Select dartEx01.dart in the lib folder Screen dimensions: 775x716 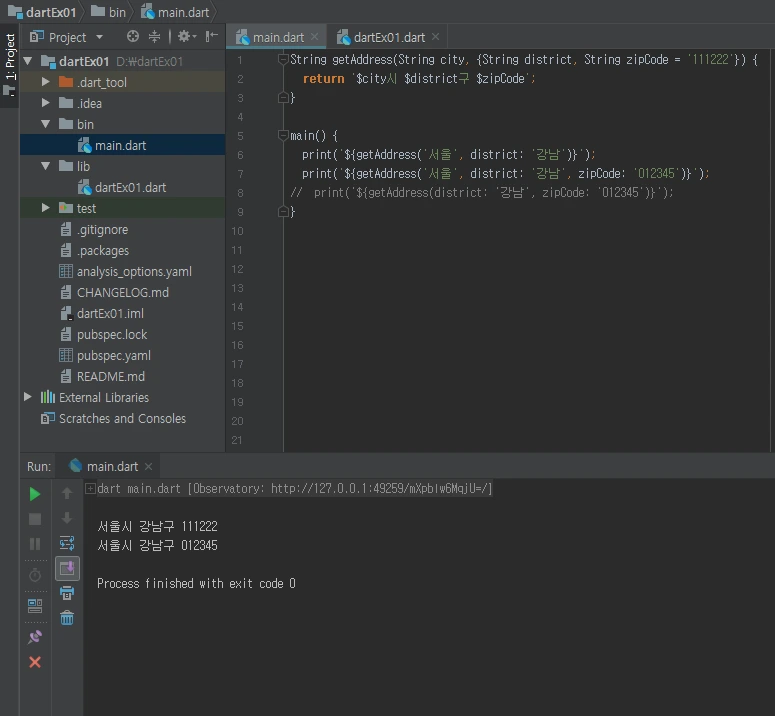(x=123, y=187)
